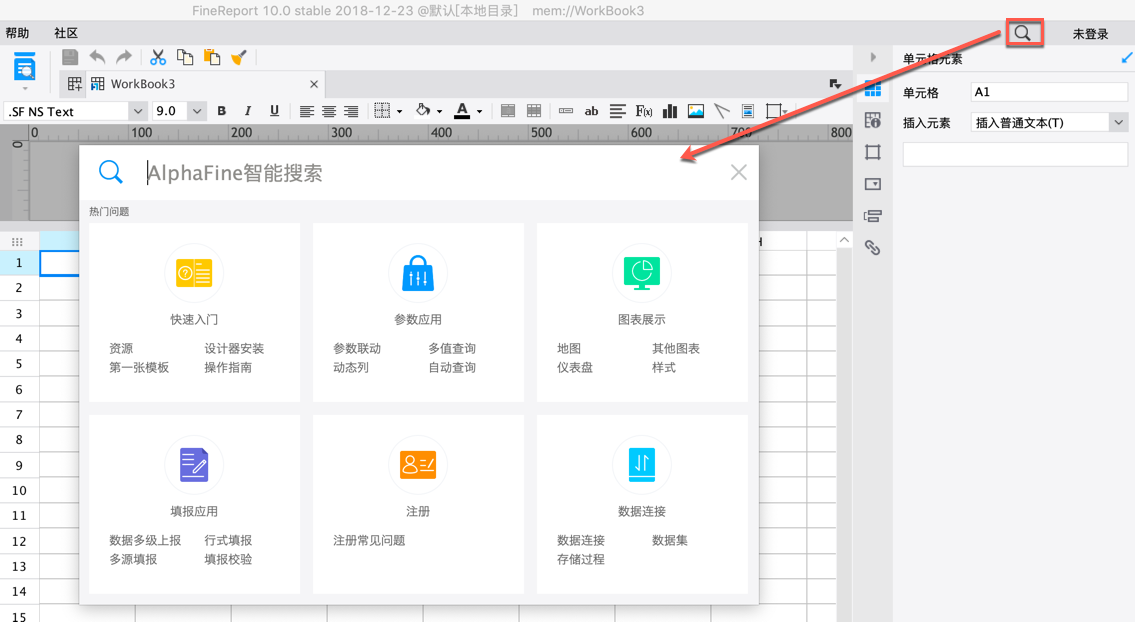Open tab list dropdown arrow
The width and height of the screenshot is (1135, 622).
[x=835, y=84]
